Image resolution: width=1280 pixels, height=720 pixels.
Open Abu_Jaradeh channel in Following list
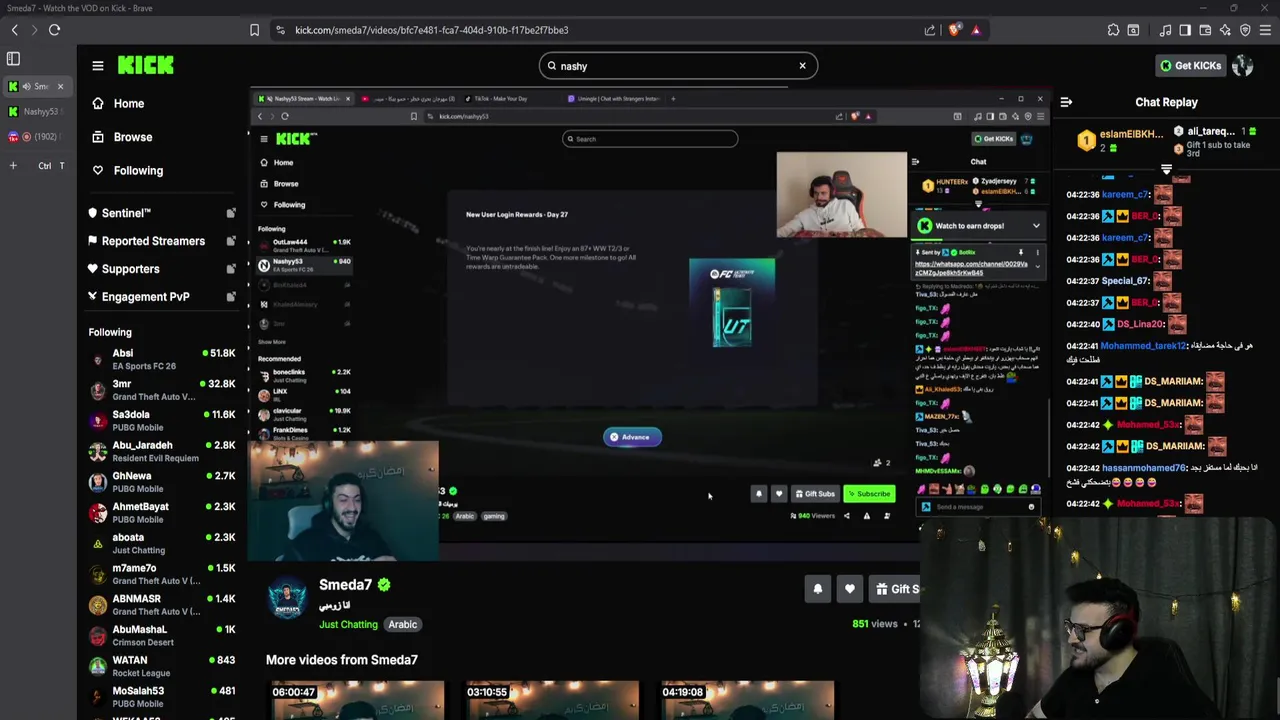click(x=162, y=451)
